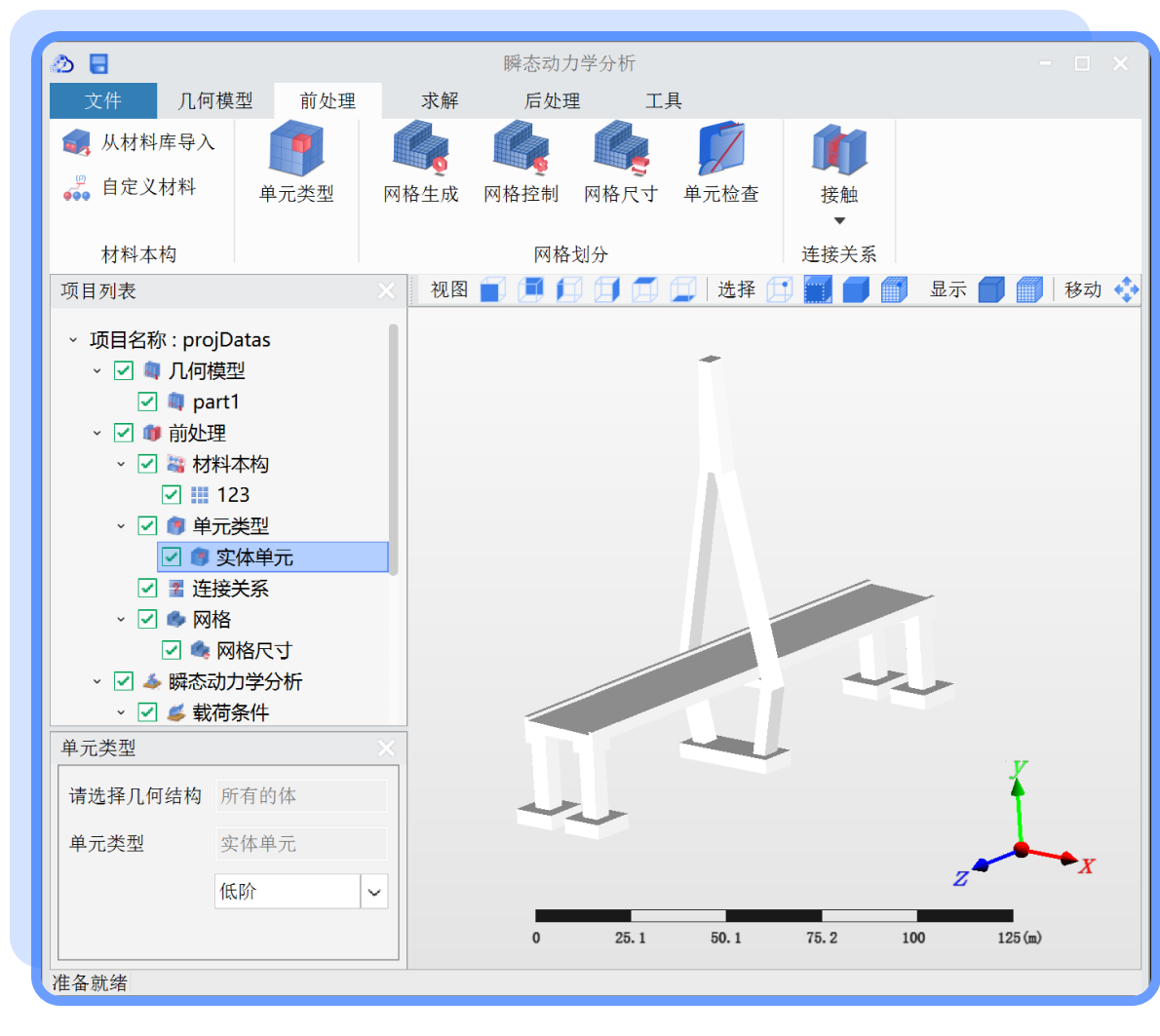This screenshot has width=1160, height=1036.
Task: Switch to the 后处理 tab
Action: pyautogui.click(x=552, y=100)
